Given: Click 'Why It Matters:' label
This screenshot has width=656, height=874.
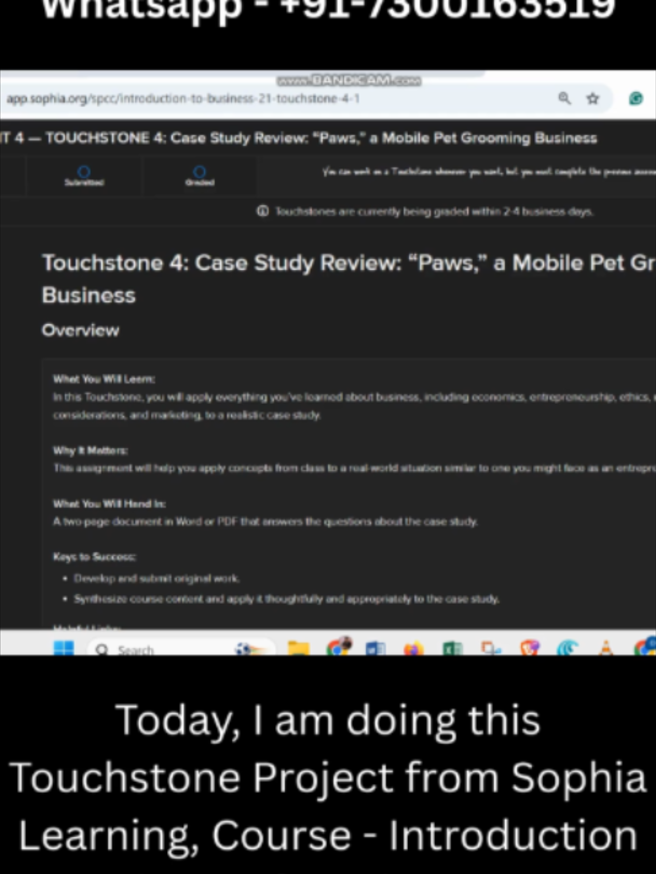Looking at the screenshot, I should 90,450.
